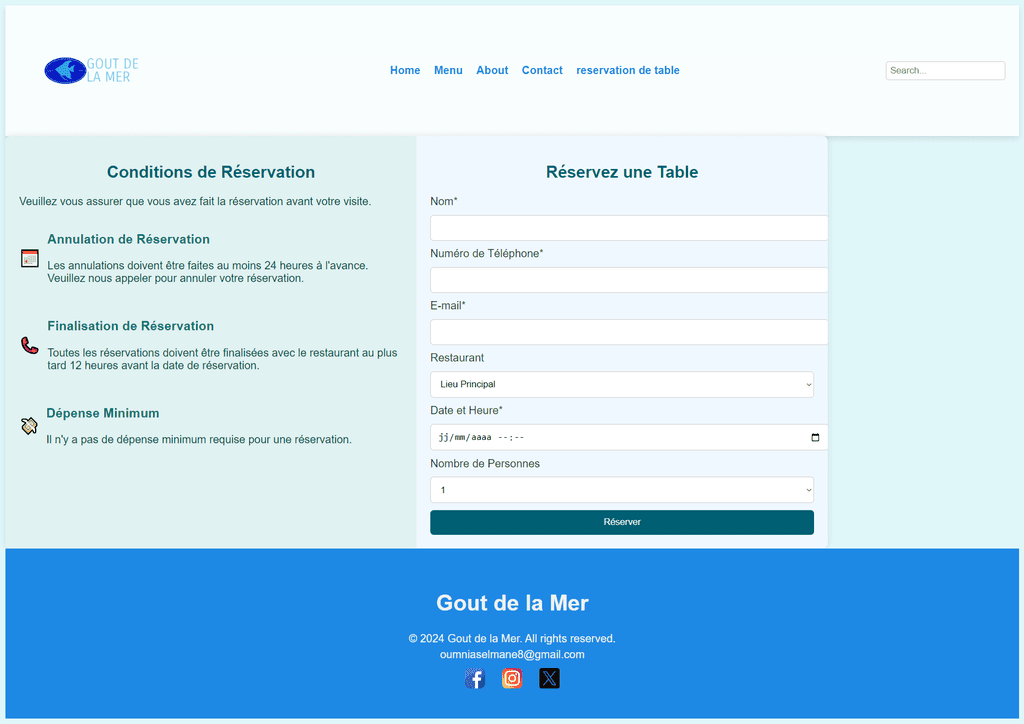Open the Contact page
Viewport: 1024px width, 724px height.
[x=542, y=71]
